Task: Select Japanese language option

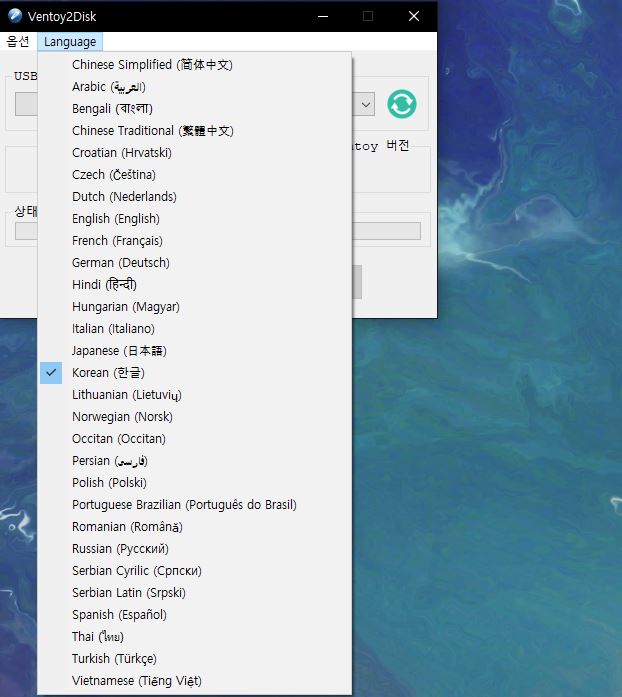Action: coord(195,351)
